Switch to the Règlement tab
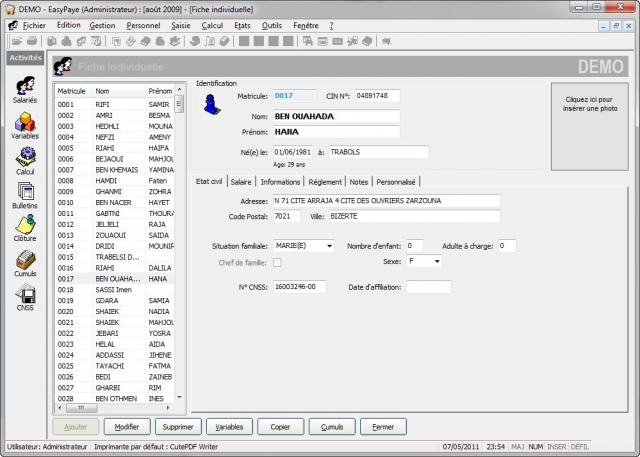This screenshot has height=457, width=640. [x=325, y=182]
